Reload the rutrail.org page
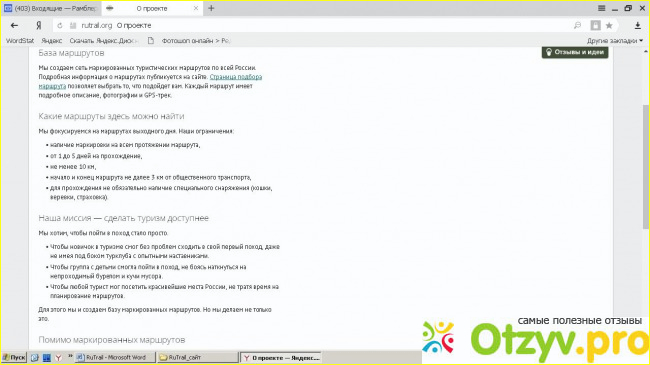Image resolution: width=650 pixels, height=365 pixels. click(x=60, y=26)
